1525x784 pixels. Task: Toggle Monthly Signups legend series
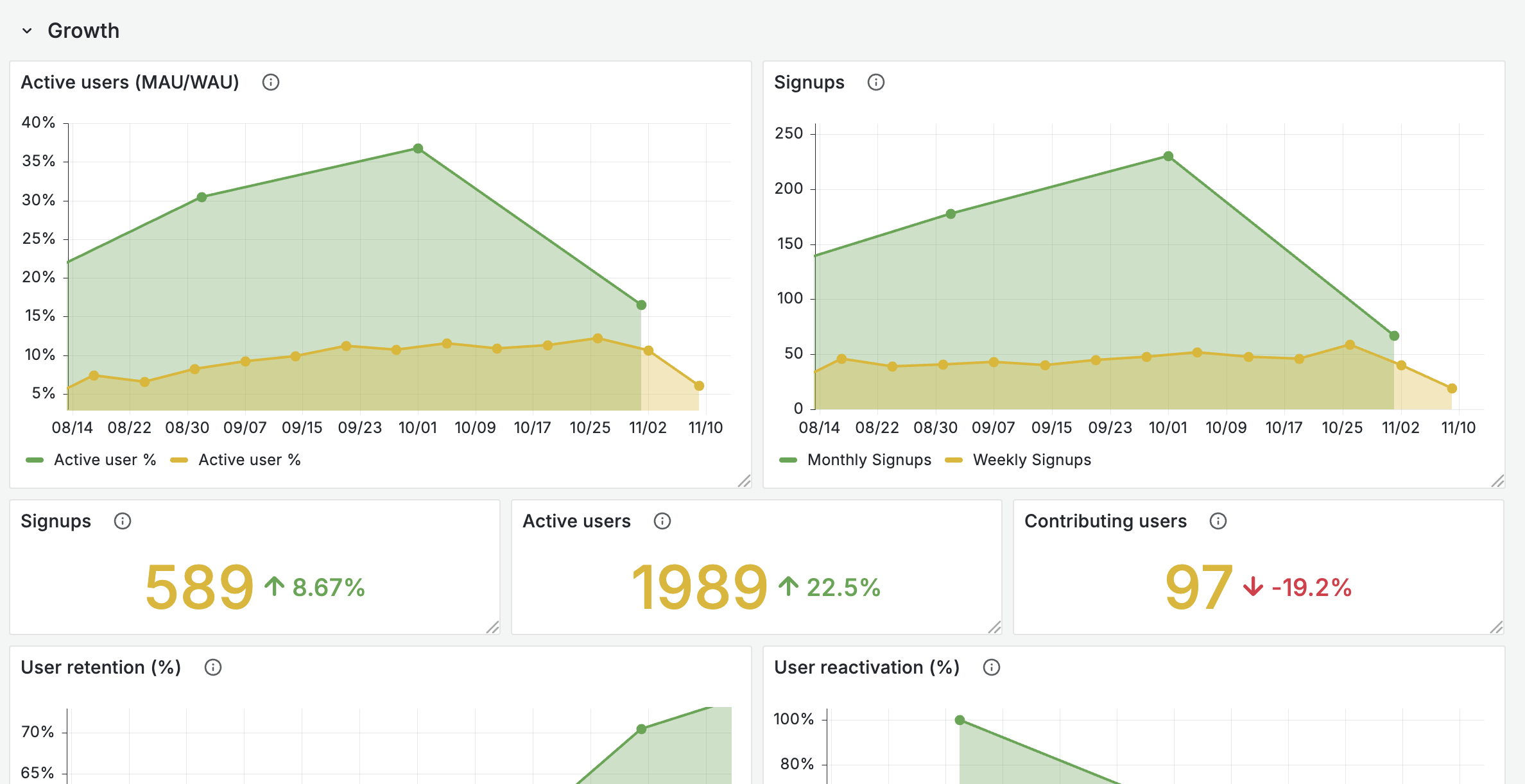click(x=855, y=460)
